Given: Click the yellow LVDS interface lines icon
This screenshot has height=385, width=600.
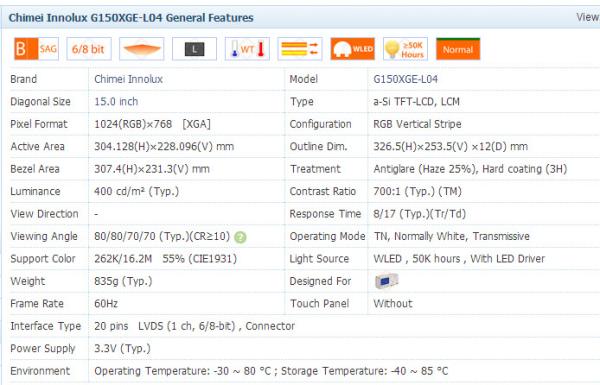Looking at the screenshot, I should pyautogui.click(x=300, y=49).
